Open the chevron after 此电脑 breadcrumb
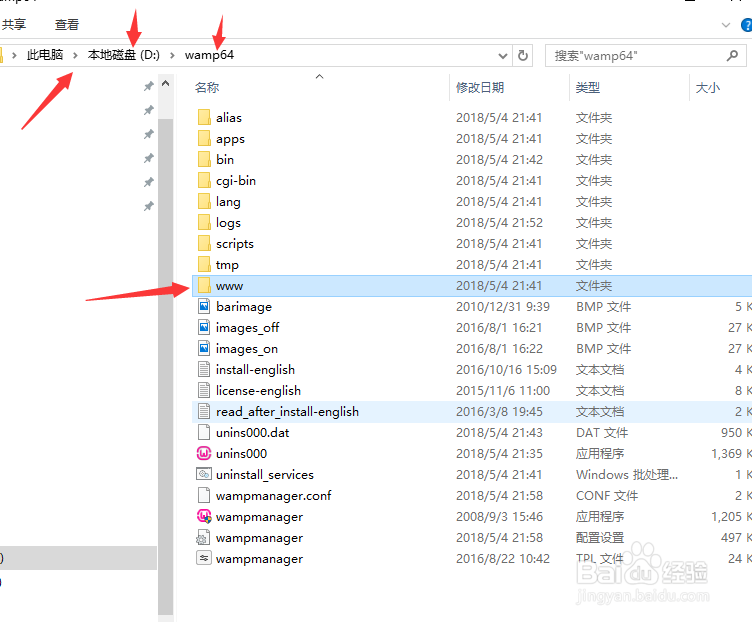This screenshot has width=752, height=622. (x=75, y=56)
